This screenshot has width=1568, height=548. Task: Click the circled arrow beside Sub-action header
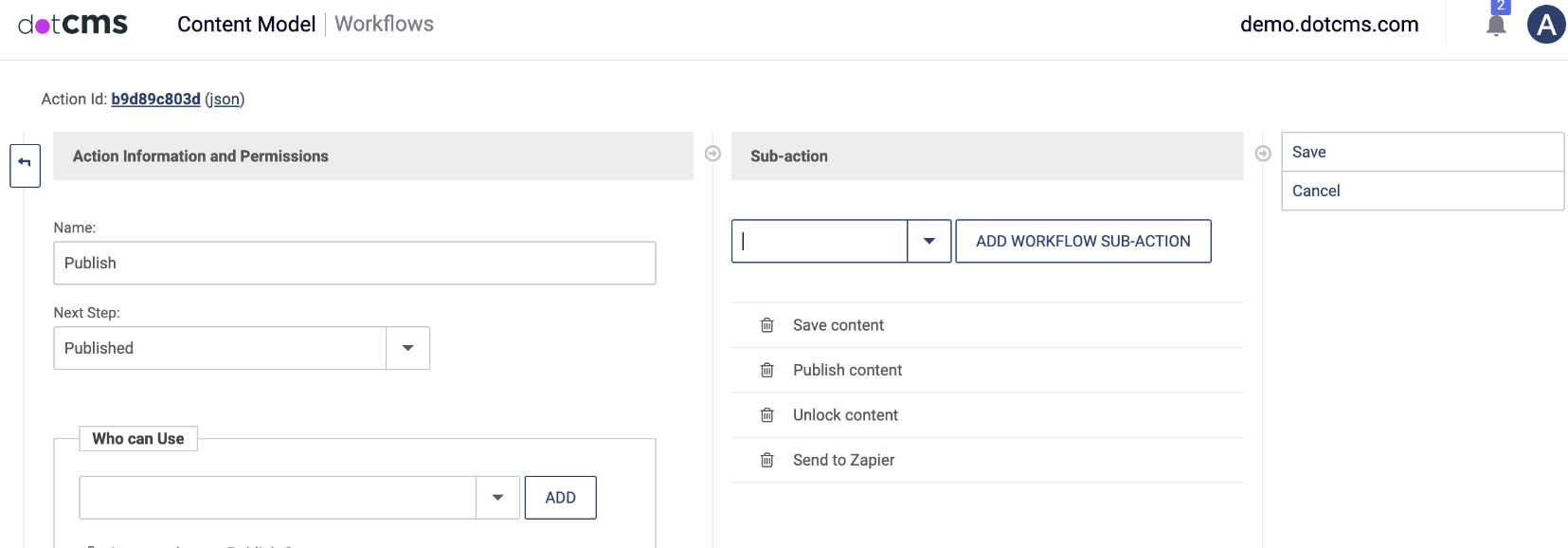(x=1263, y=154)
